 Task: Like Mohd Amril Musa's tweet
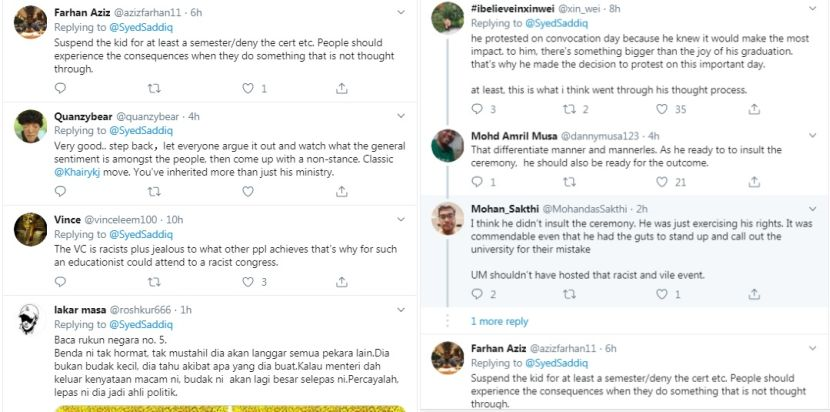656,182
